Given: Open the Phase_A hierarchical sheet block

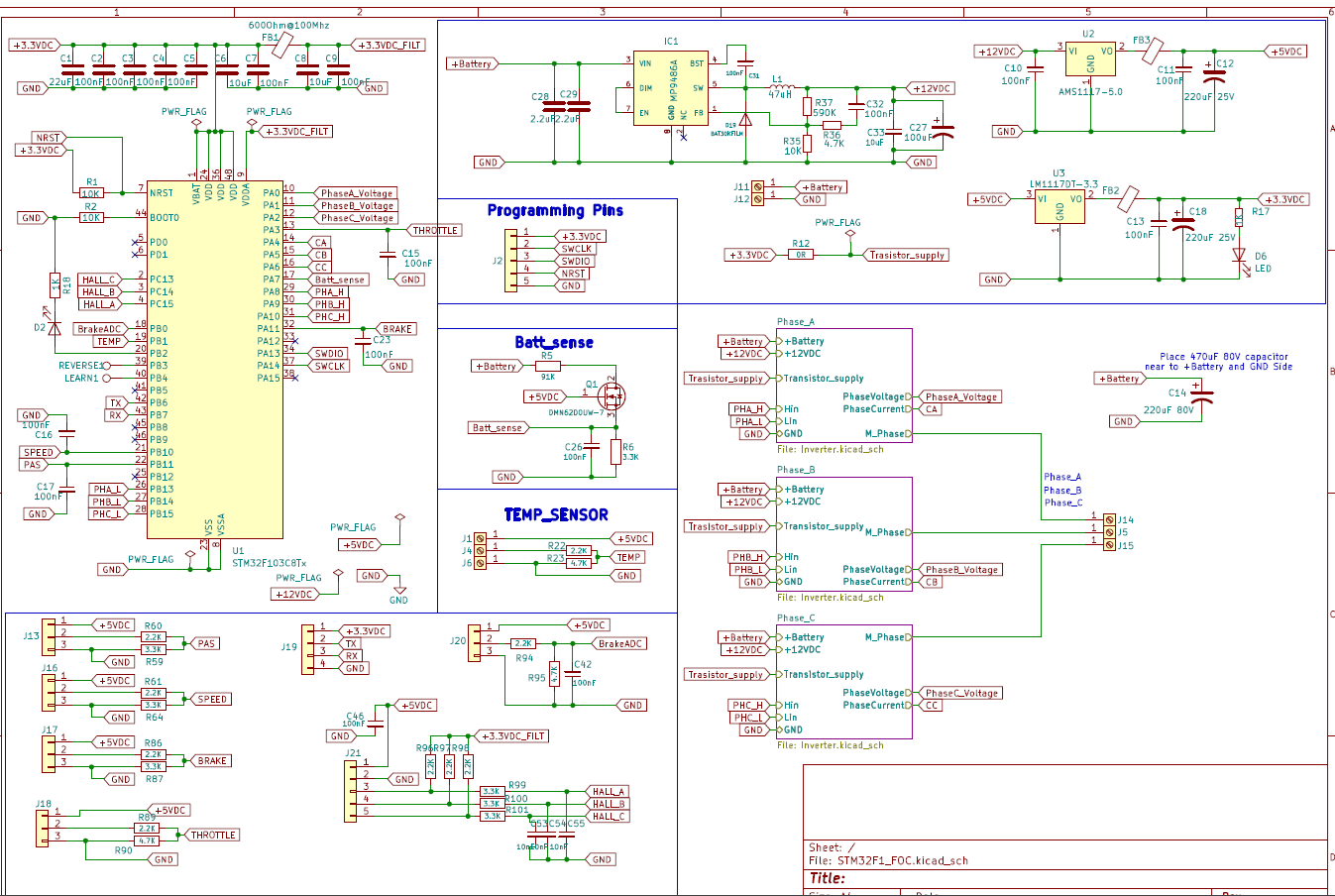Looking at the screenshot, I should (843, 386).
